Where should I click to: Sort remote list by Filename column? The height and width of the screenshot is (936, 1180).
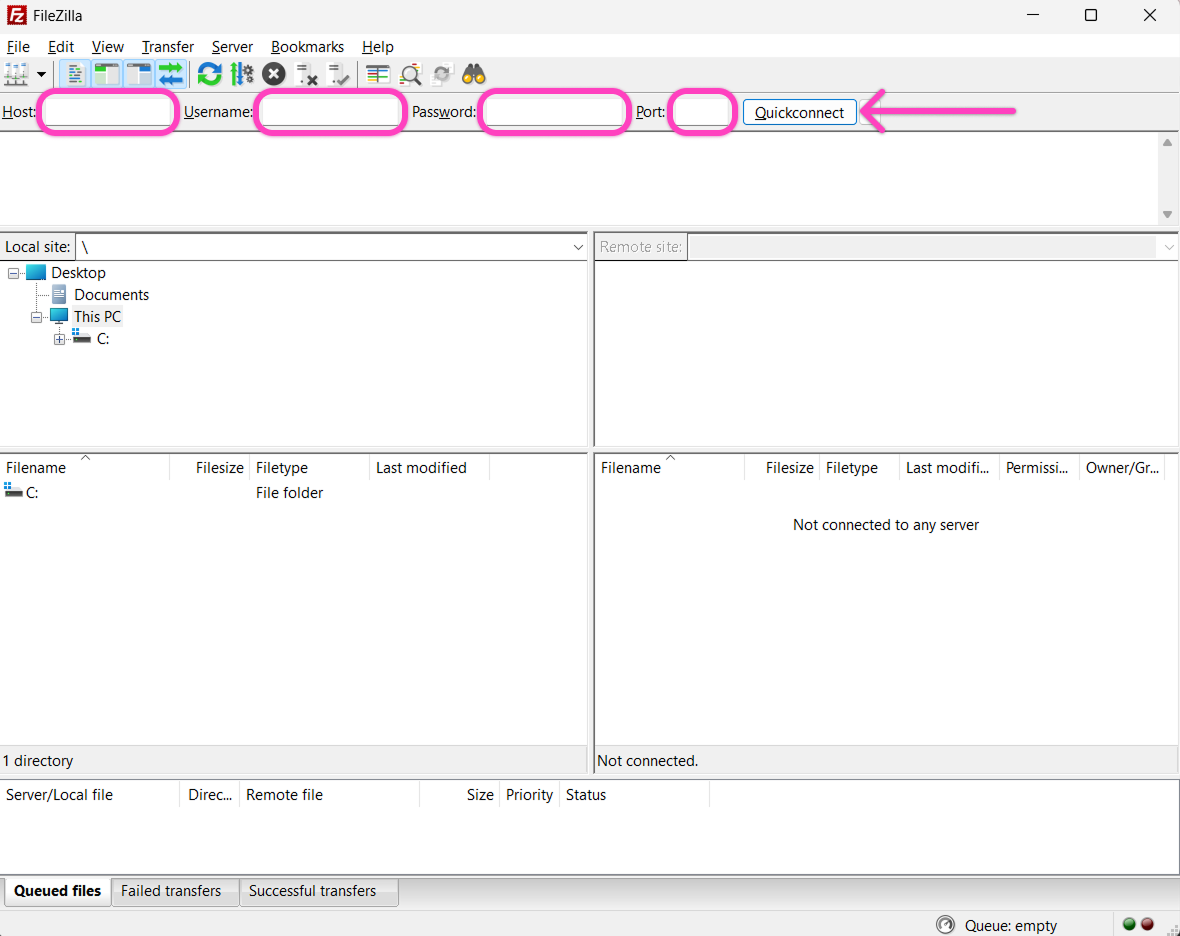coord(669,467)
